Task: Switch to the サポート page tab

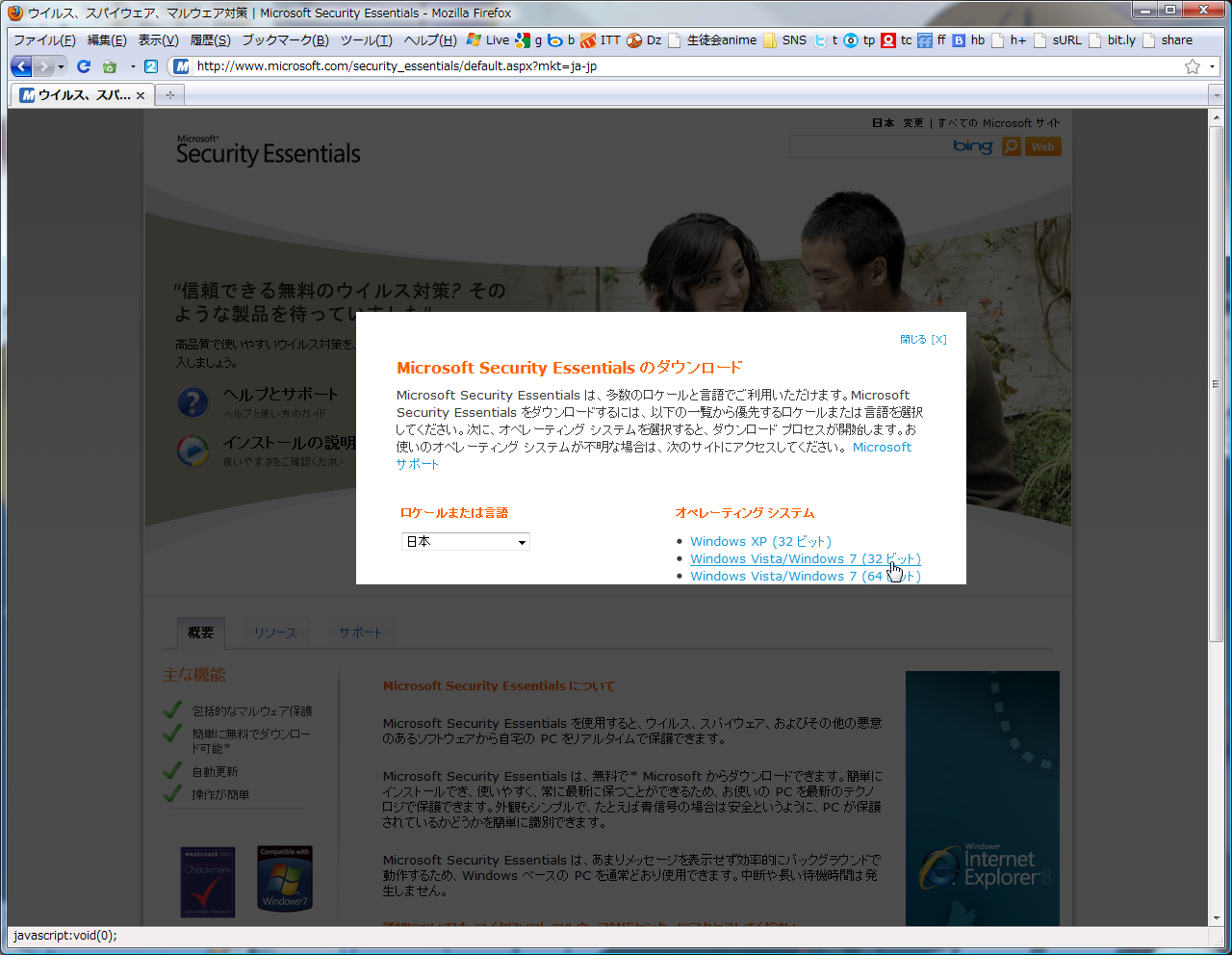Action: click(x=361, y=632)
